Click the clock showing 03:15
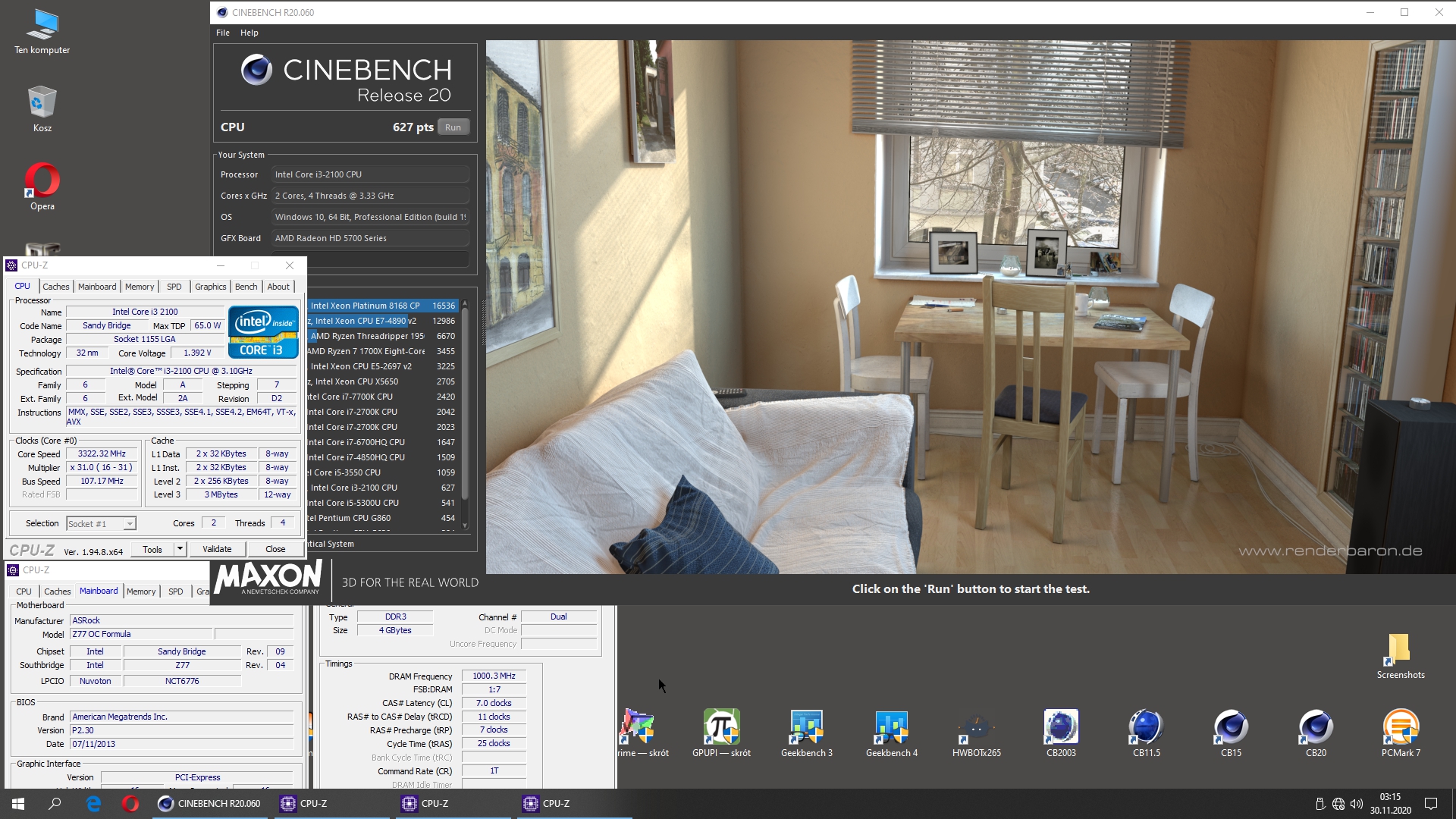This screenshot has width=1456, height=819. pyautogui.click(x=1390, y=797)
